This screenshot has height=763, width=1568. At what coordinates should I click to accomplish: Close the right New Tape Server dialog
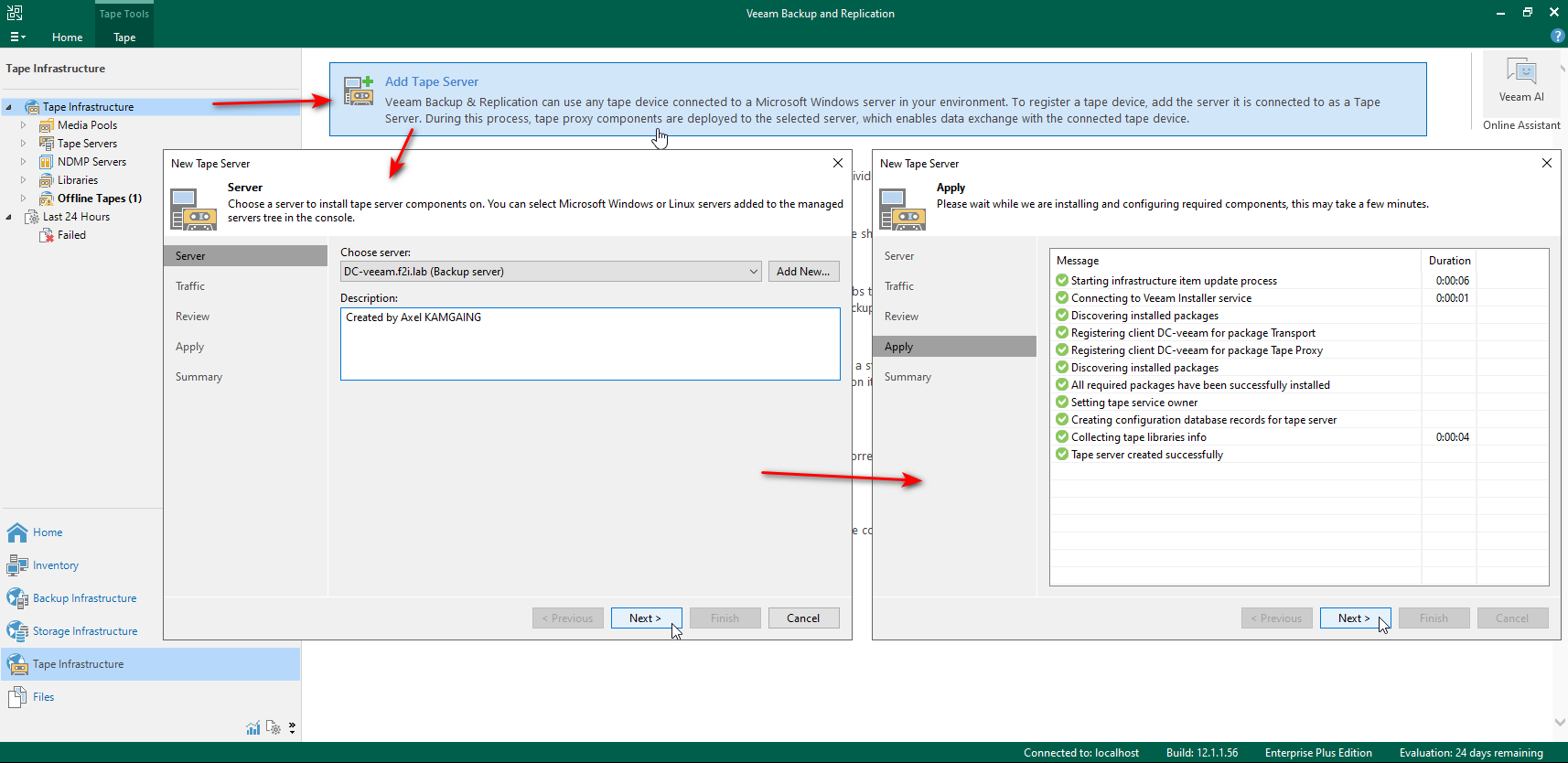click(x=1546, y=163)
